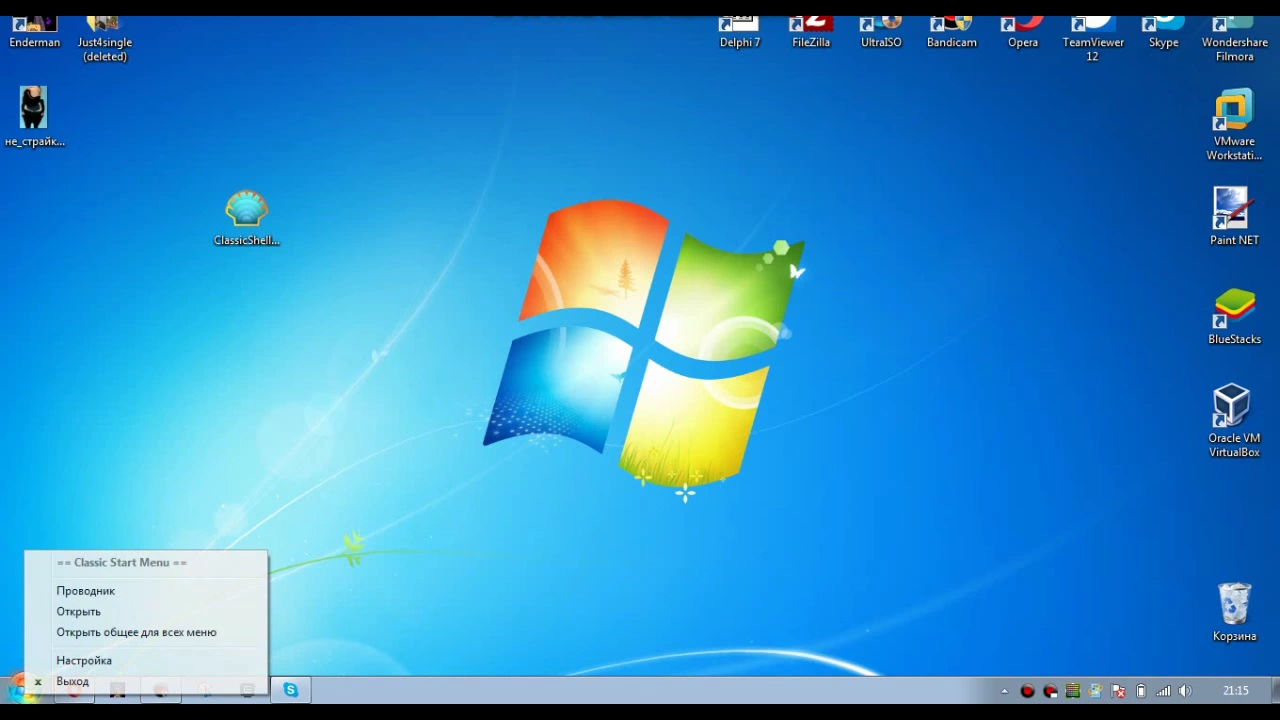Select the Bandicam desktop shortcut
The height and width of the screenshot is (720, 1280).
[x=951, y=33]
